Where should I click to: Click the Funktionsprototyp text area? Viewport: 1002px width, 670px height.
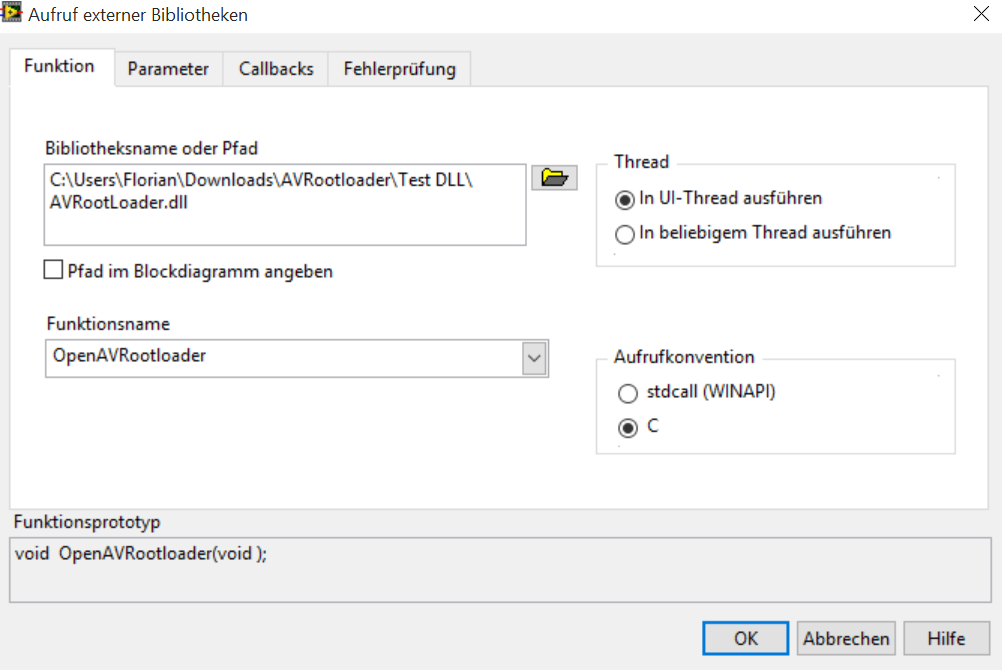[x=500, y=570]
